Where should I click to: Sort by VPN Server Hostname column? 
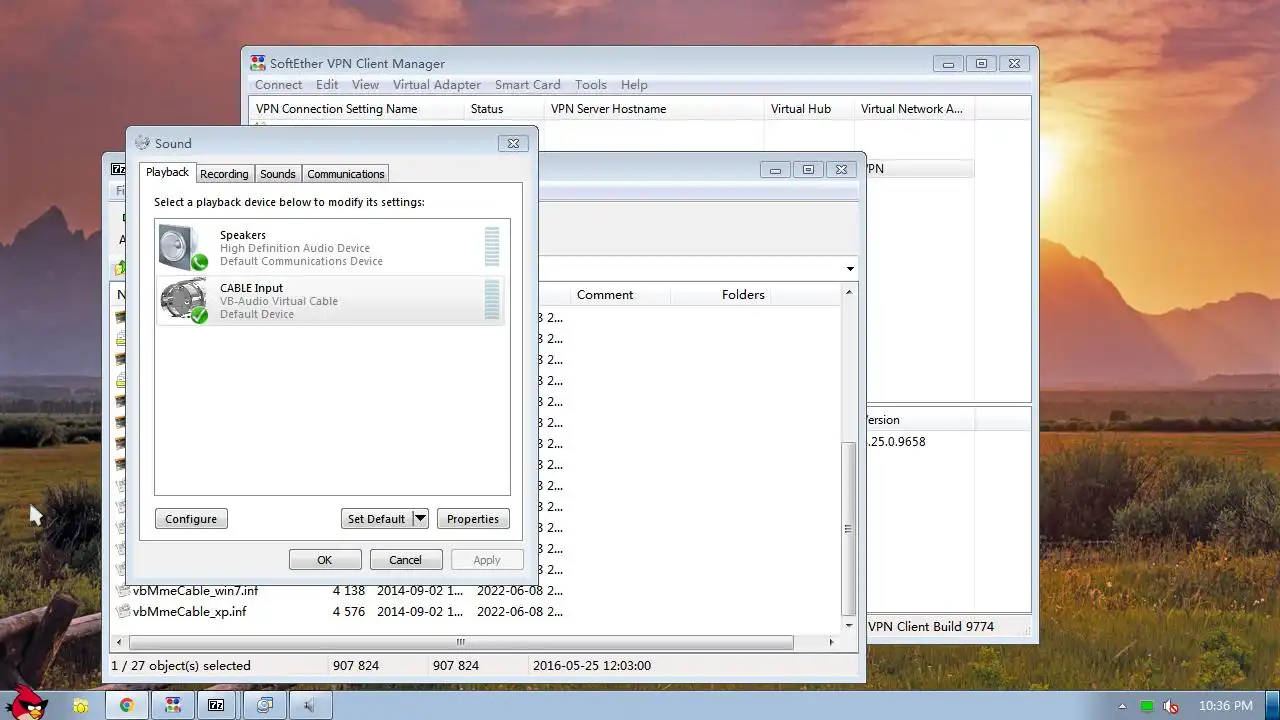(x=655, y=108)
